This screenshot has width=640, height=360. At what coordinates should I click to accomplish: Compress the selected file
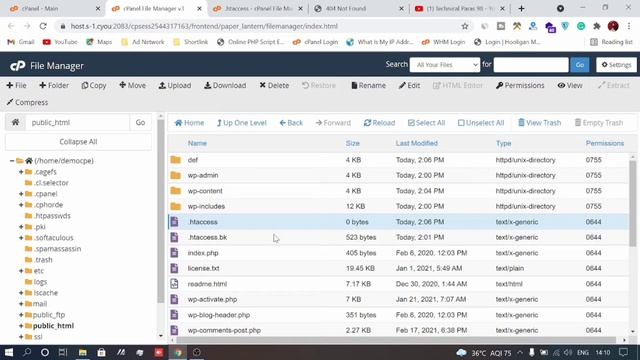click(x=27, y=102)
